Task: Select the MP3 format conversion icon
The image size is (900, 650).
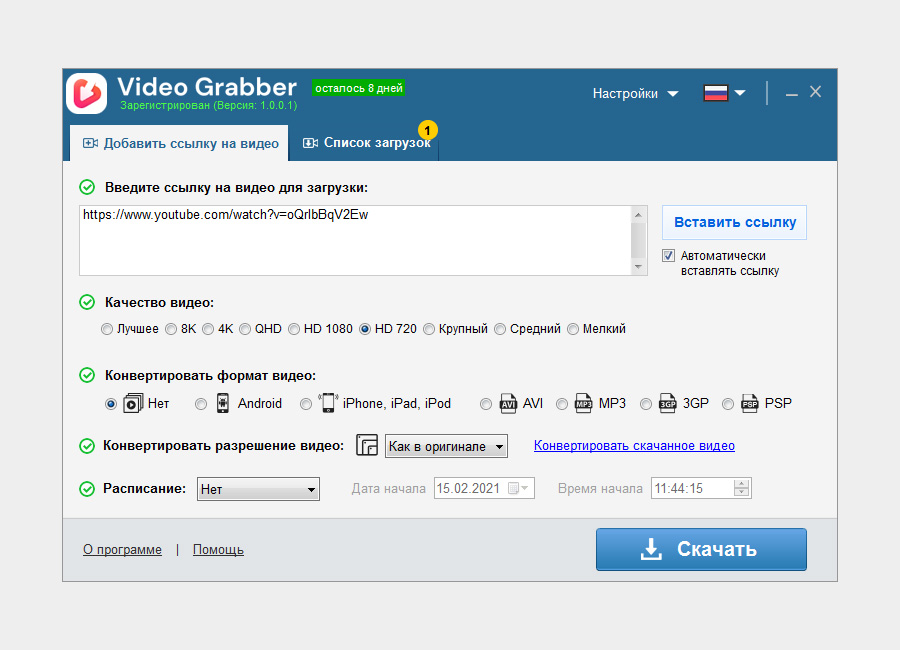Action: click(x=585, y=403)
